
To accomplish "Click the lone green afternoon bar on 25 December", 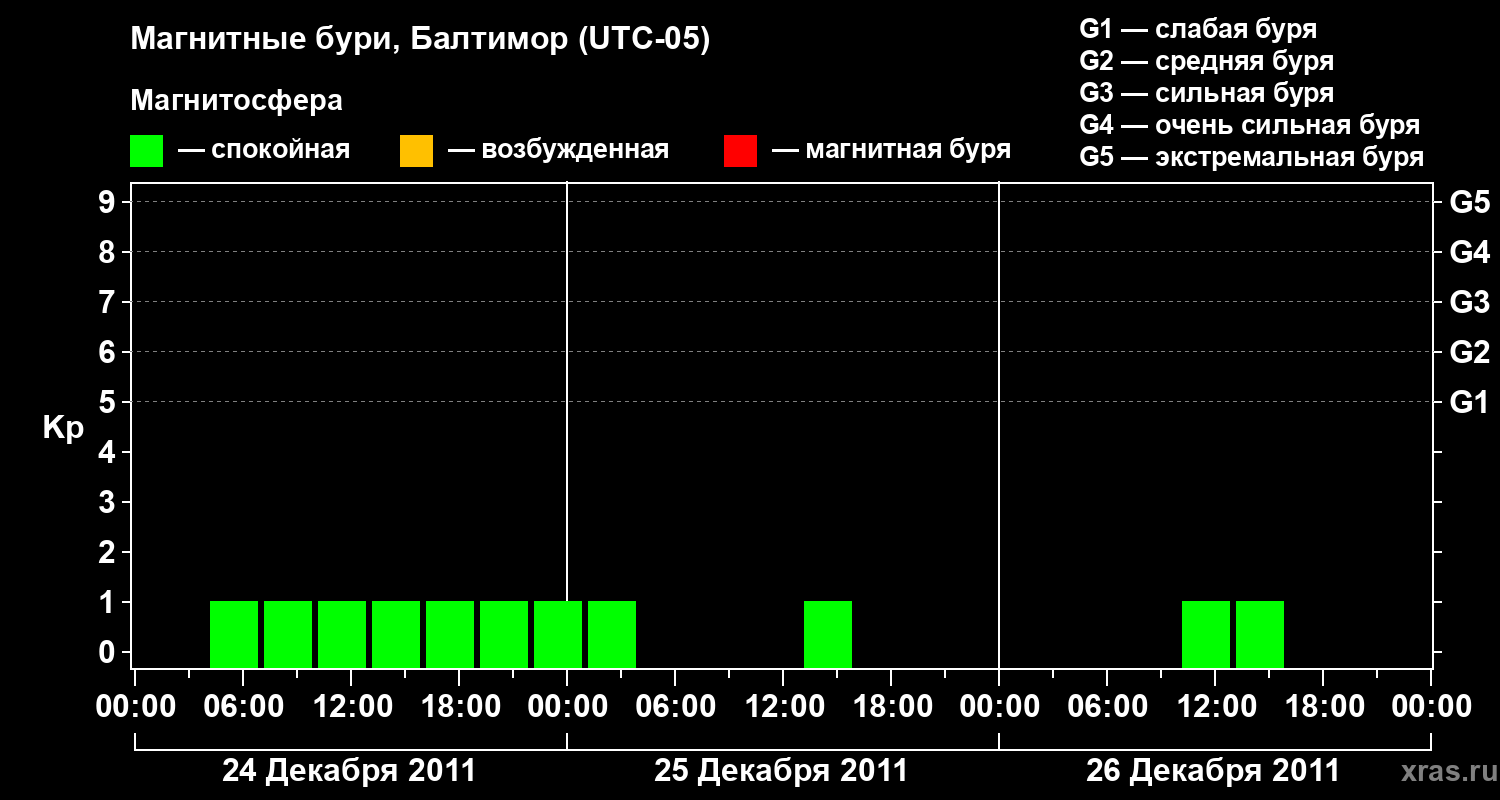I will click(828, 634).
